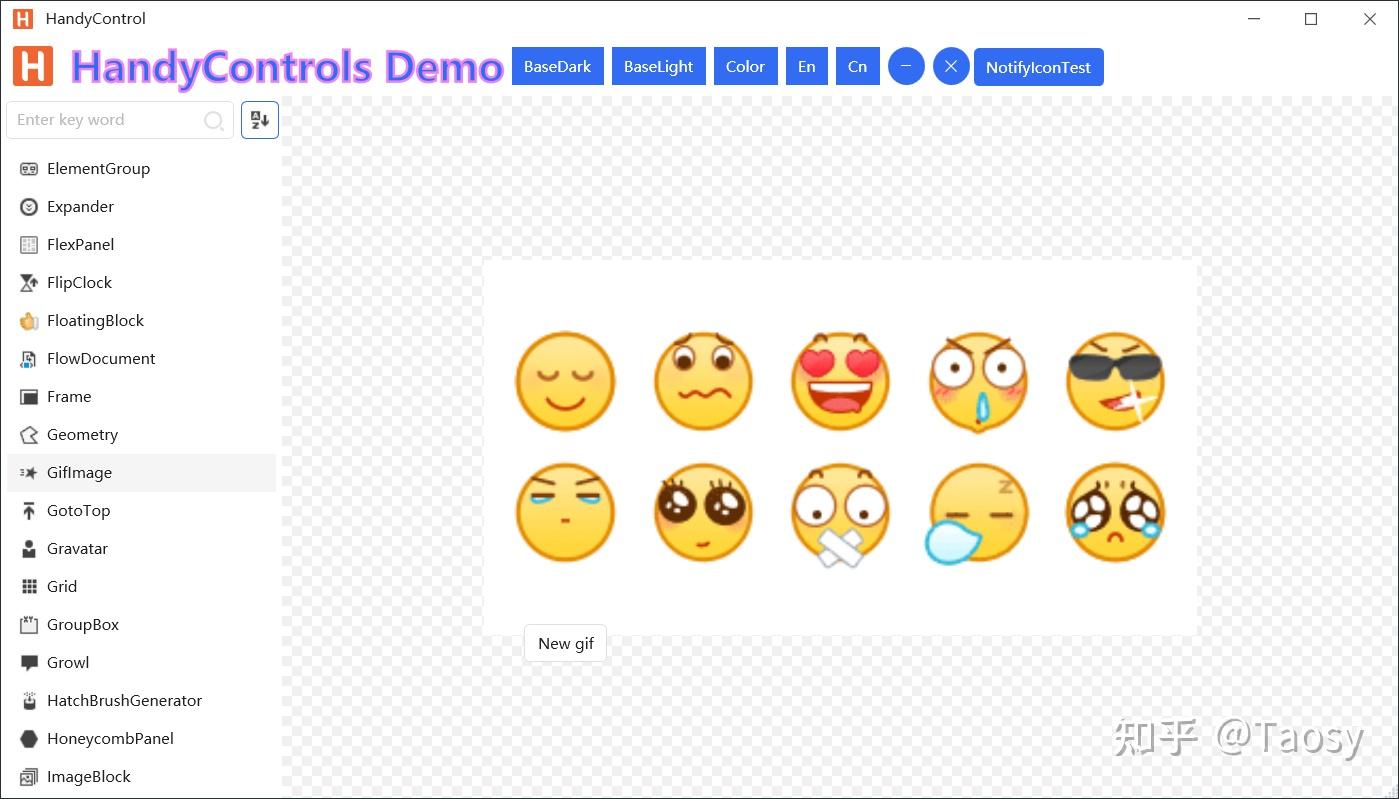Select the Gravatar list entry text
Screen dimensions: 1399x799
pyautogui.click(x=77, y=549)
